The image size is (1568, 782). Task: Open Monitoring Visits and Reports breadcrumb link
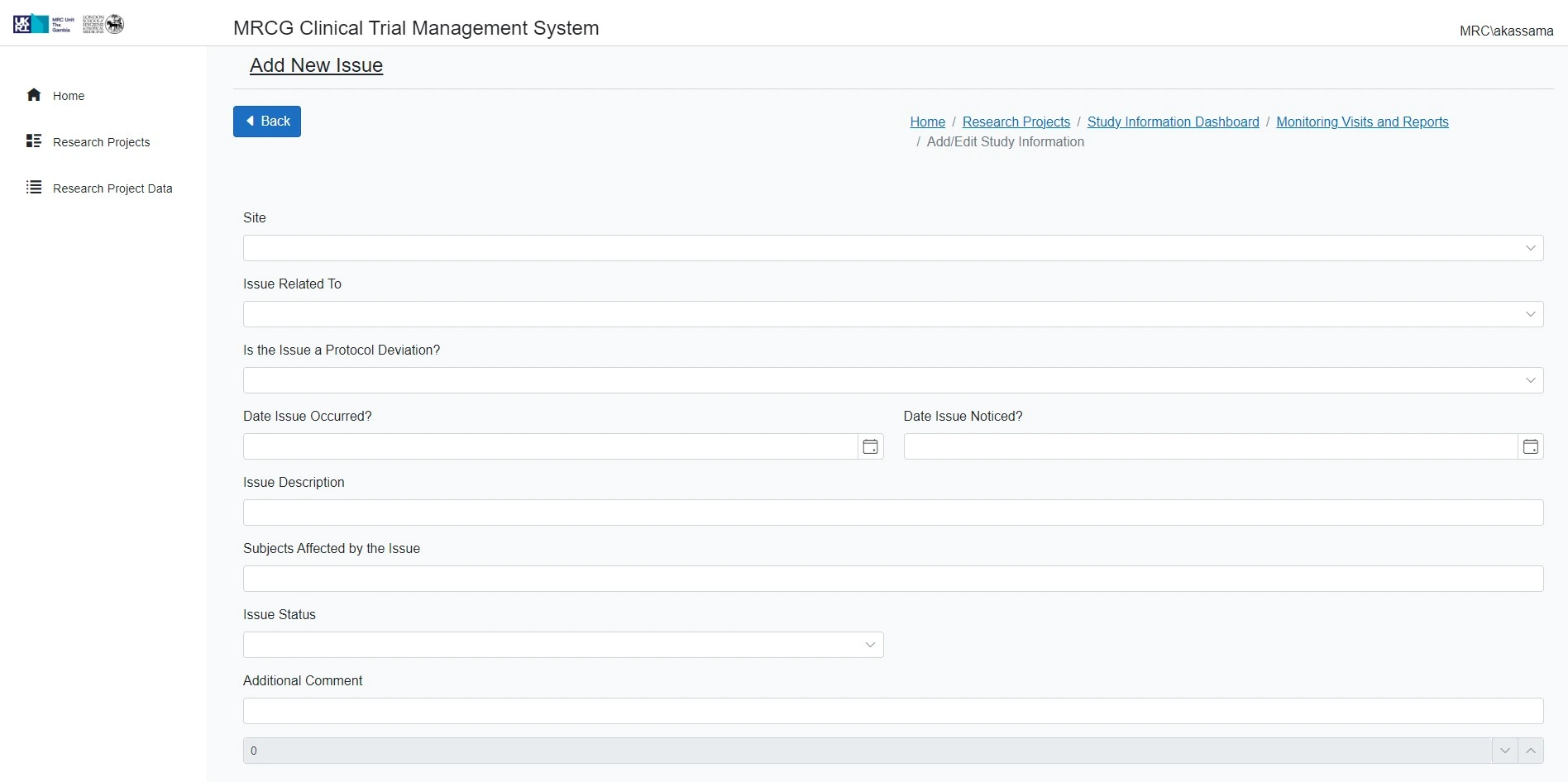tap(1362, 122)
